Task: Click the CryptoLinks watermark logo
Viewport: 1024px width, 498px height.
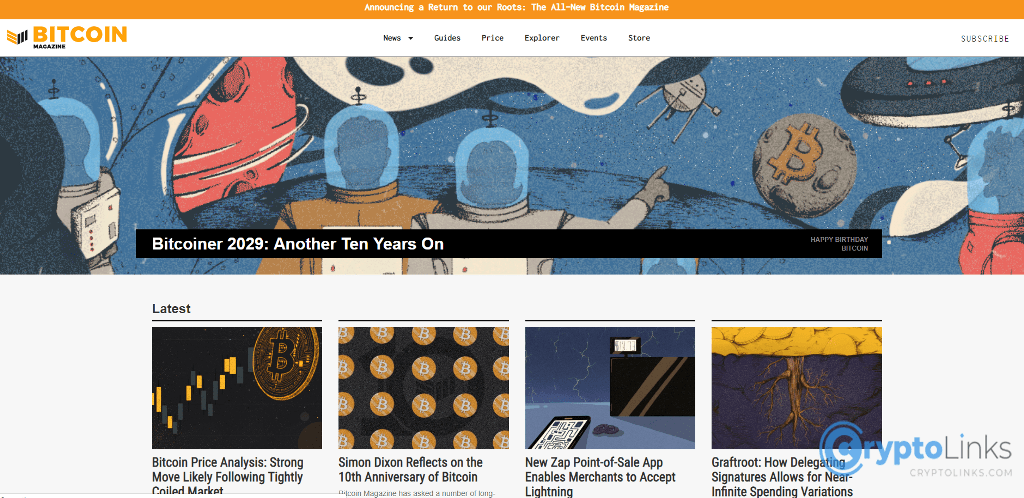Action: (x=916, y=448)
